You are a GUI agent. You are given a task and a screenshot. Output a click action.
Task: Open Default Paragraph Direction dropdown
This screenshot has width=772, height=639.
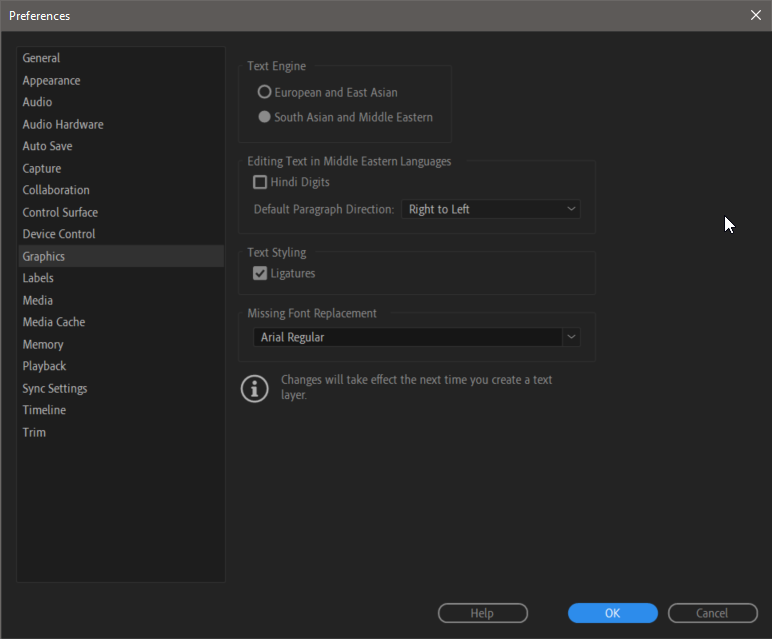click(x=491, y=209)
